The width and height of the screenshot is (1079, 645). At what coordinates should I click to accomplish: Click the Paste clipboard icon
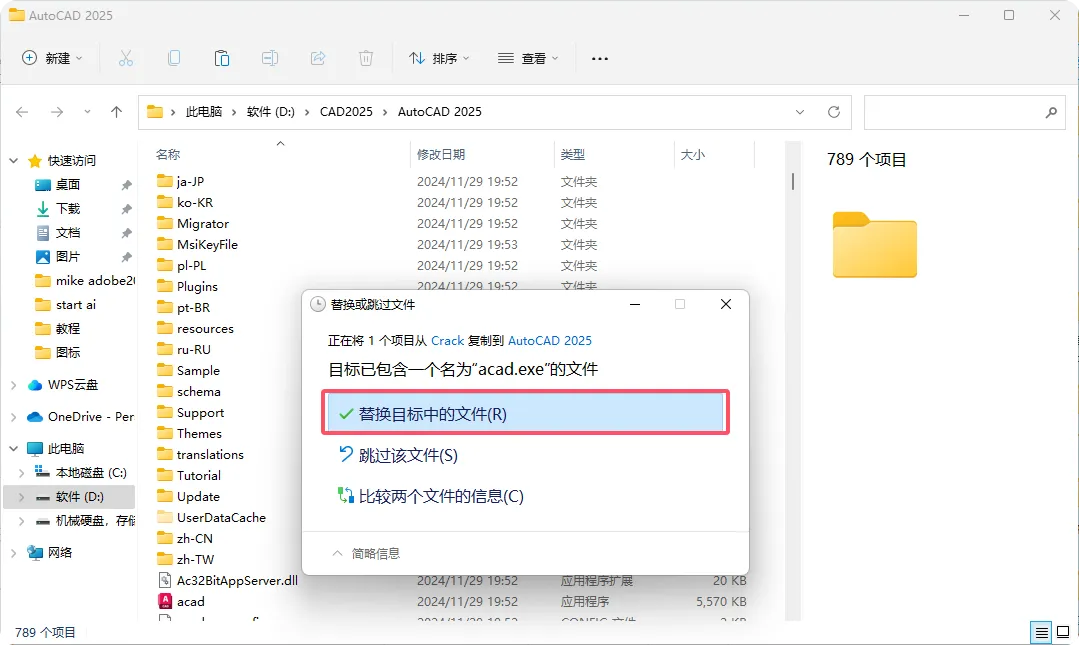(222, 59)
